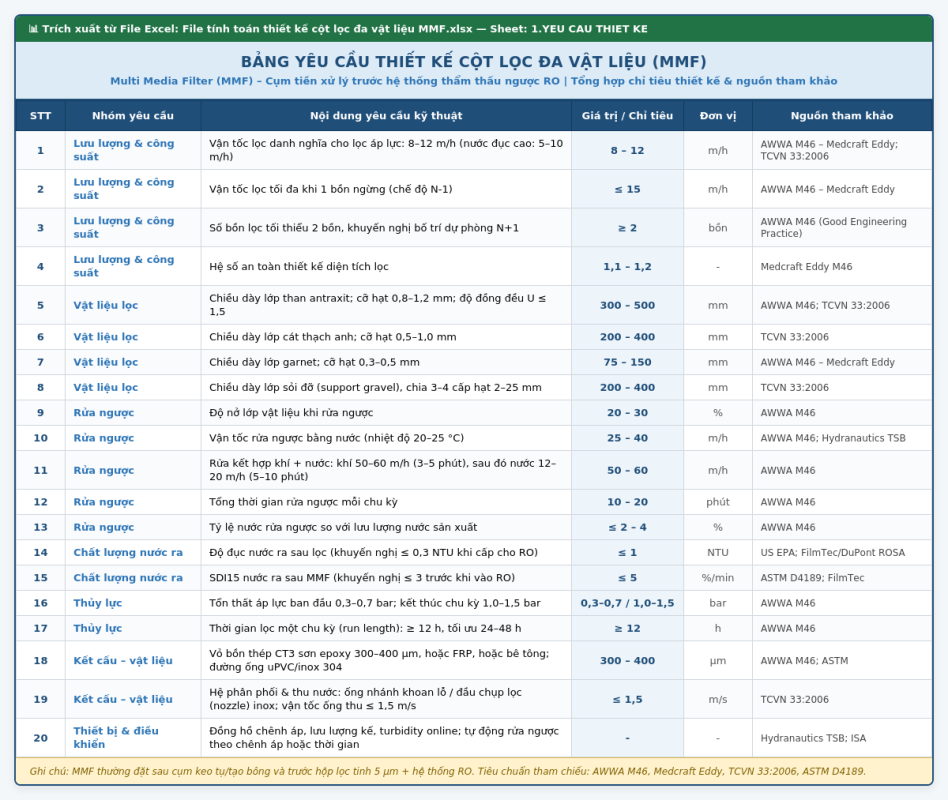Image resolution: width=948 pixels, height=800 pixels.
Task: Click the 'Nhóm yêu cầu' column header
Action: point(133,115)
